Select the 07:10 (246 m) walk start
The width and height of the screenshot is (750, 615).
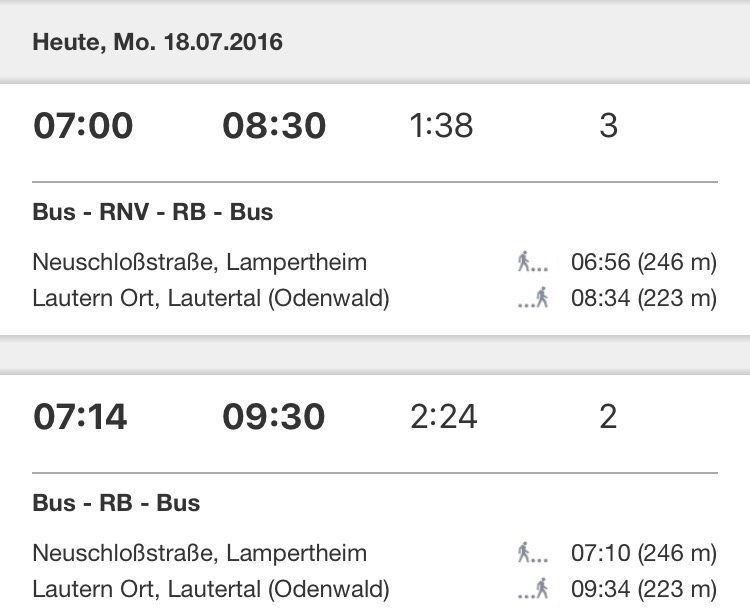pos(644,553)
